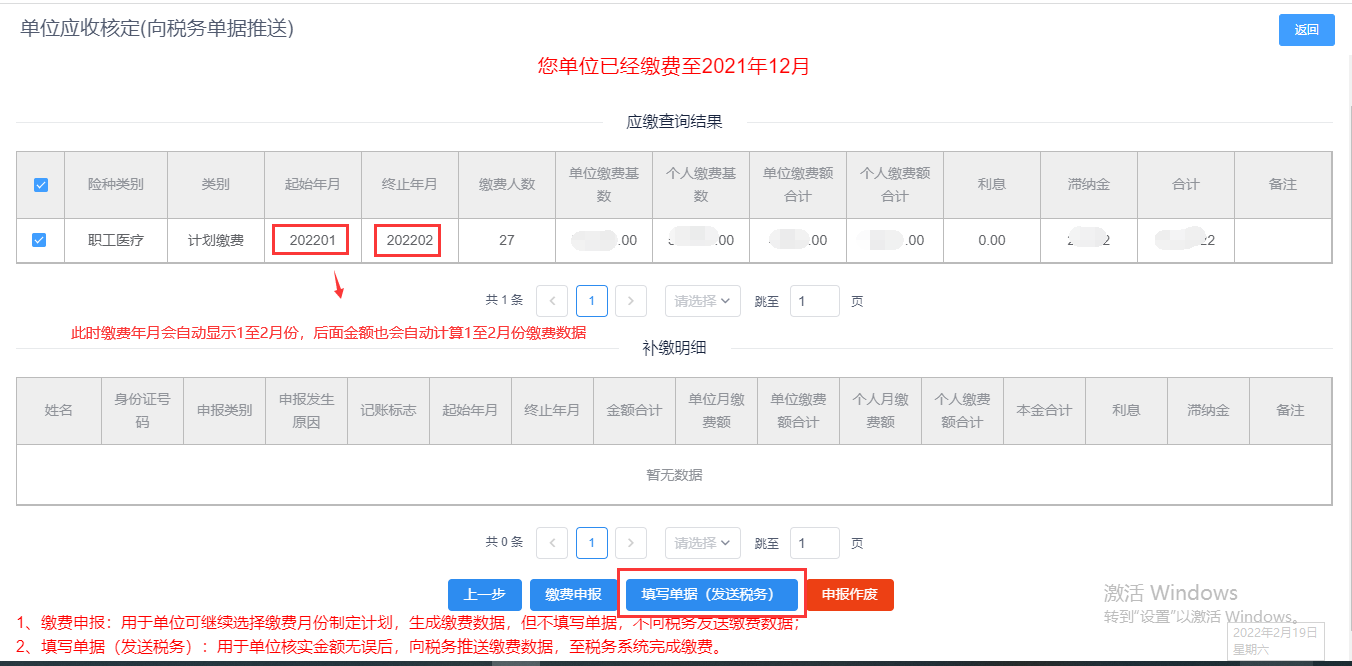Select page 1 in 补缴明细 pagination
Screen dimensions: 1352x666
[x=591, y=543]
